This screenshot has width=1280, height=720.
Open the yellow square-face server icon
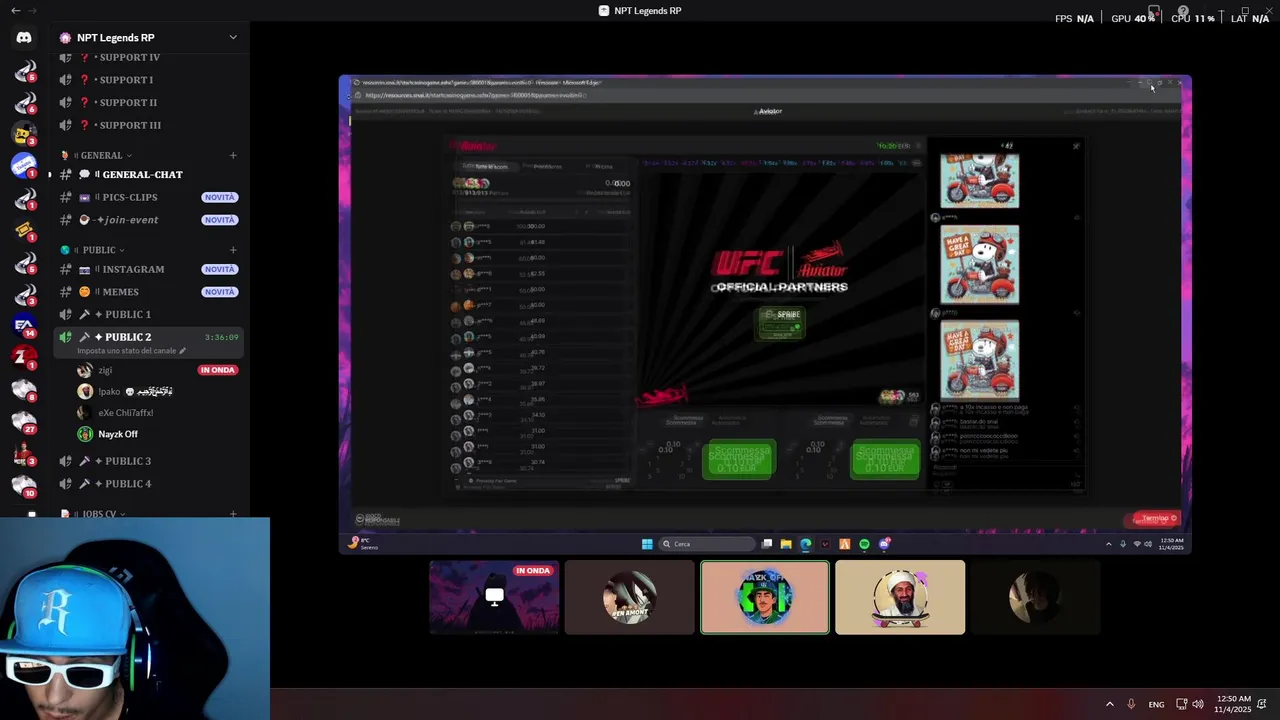[24, 134]
